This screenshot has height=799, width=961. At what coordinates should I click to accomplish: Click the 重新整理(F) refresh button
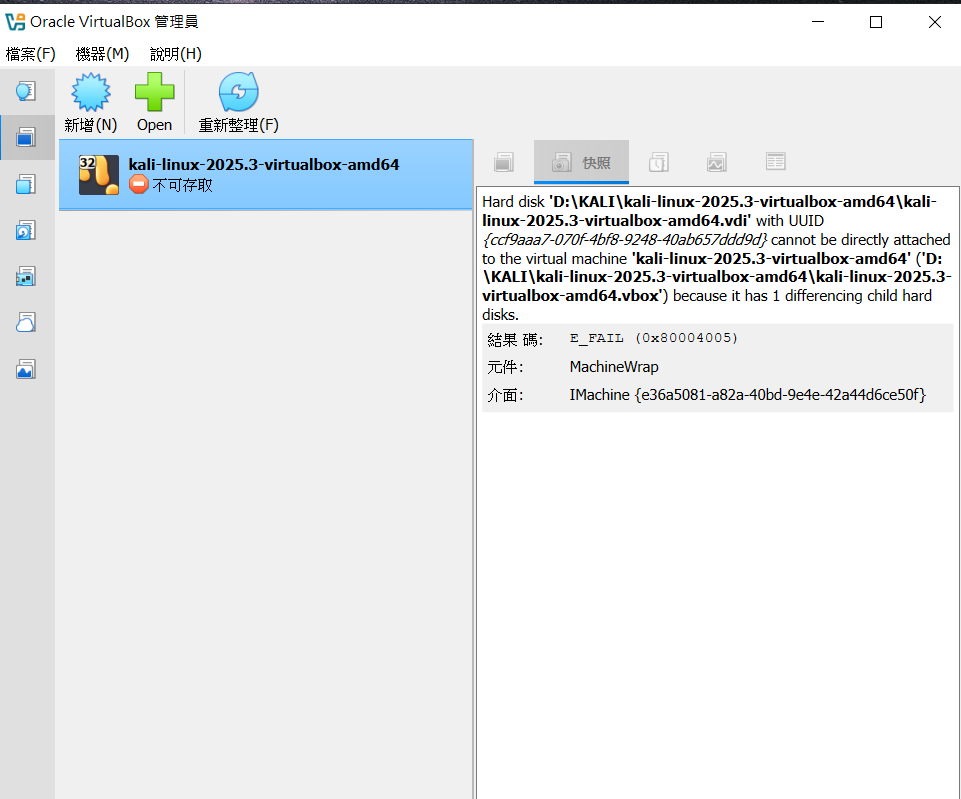coord(238,103)
